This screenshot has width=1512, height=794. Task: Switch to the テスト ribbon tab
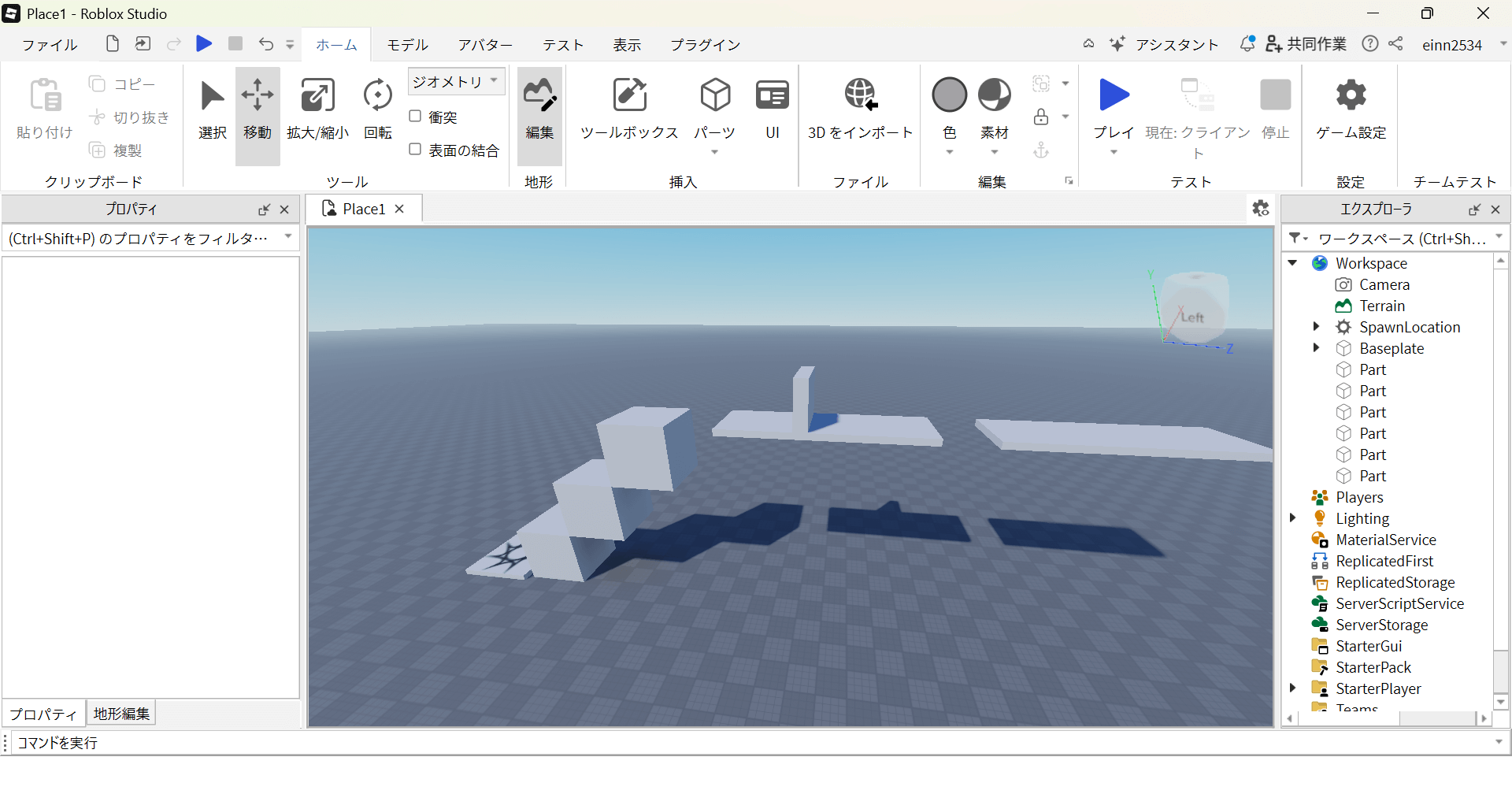click(562, 45)
